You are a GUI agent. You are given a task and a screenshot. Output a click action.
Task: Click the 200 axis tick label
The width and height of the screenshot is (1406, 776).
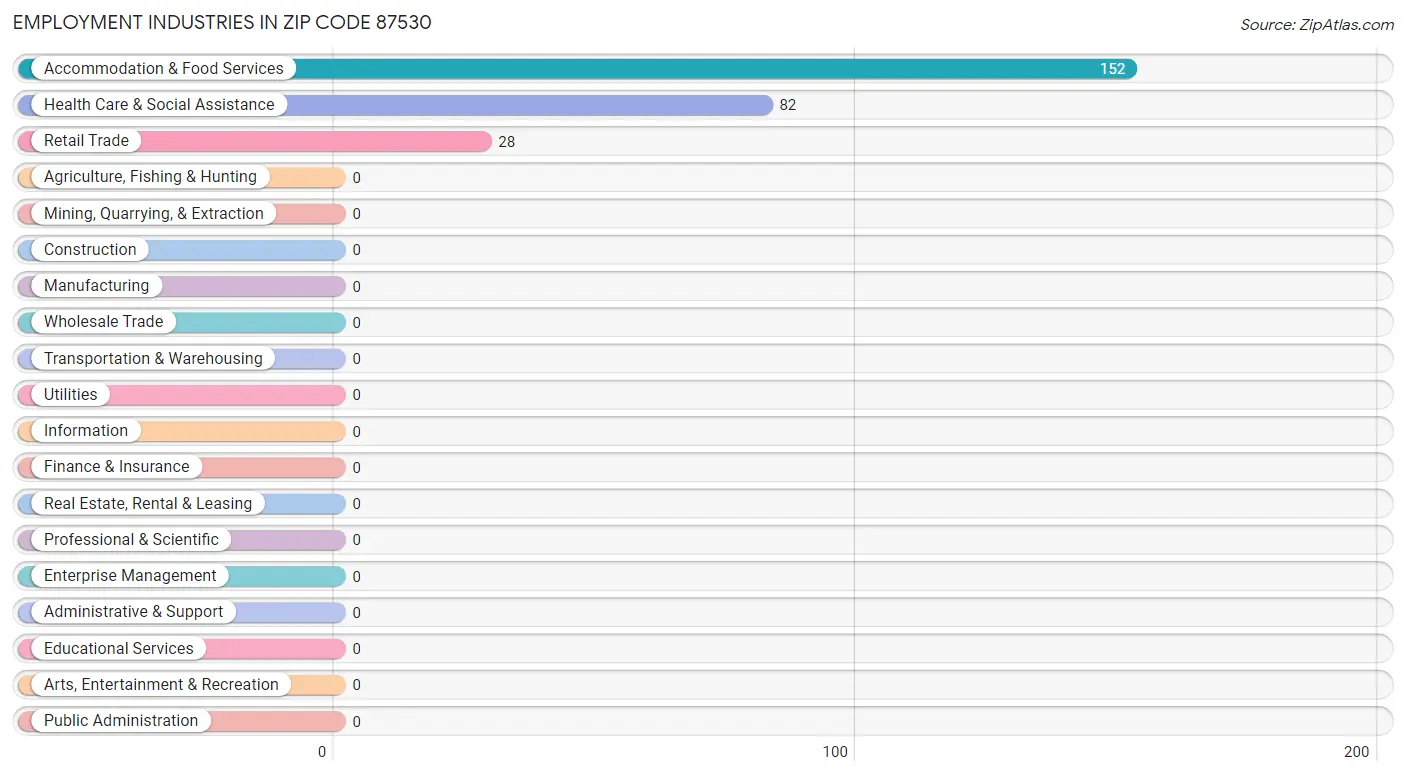[1357, 752]
